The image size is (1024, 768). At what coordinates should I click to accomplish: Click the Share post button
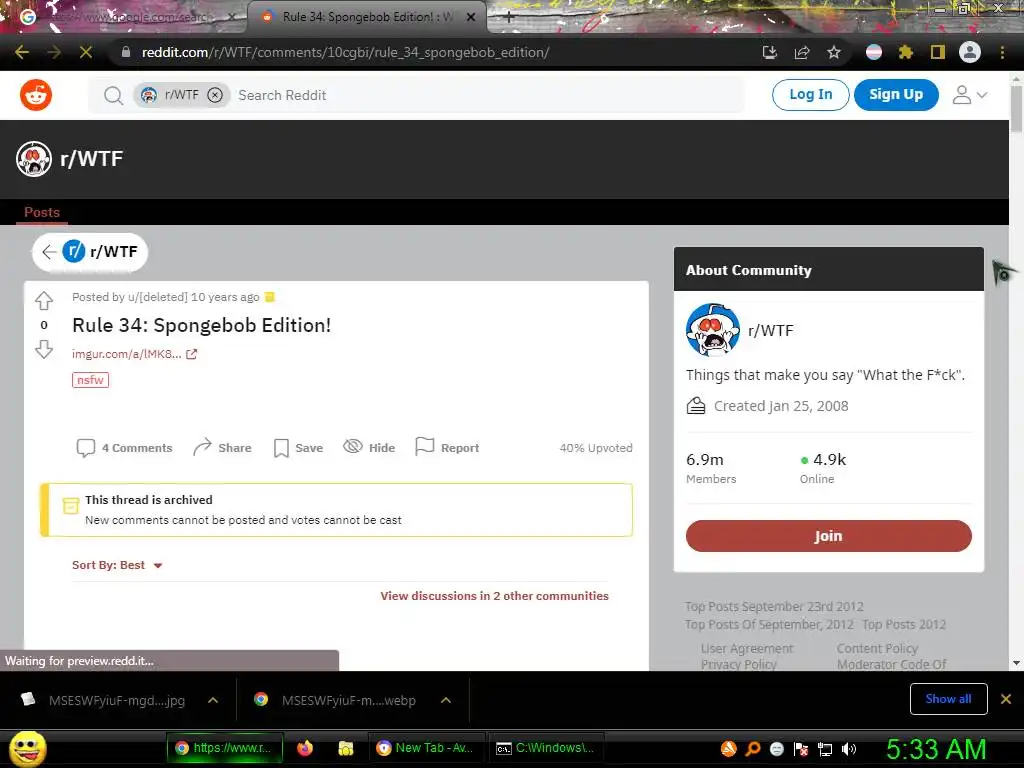(x=222, y=448)
